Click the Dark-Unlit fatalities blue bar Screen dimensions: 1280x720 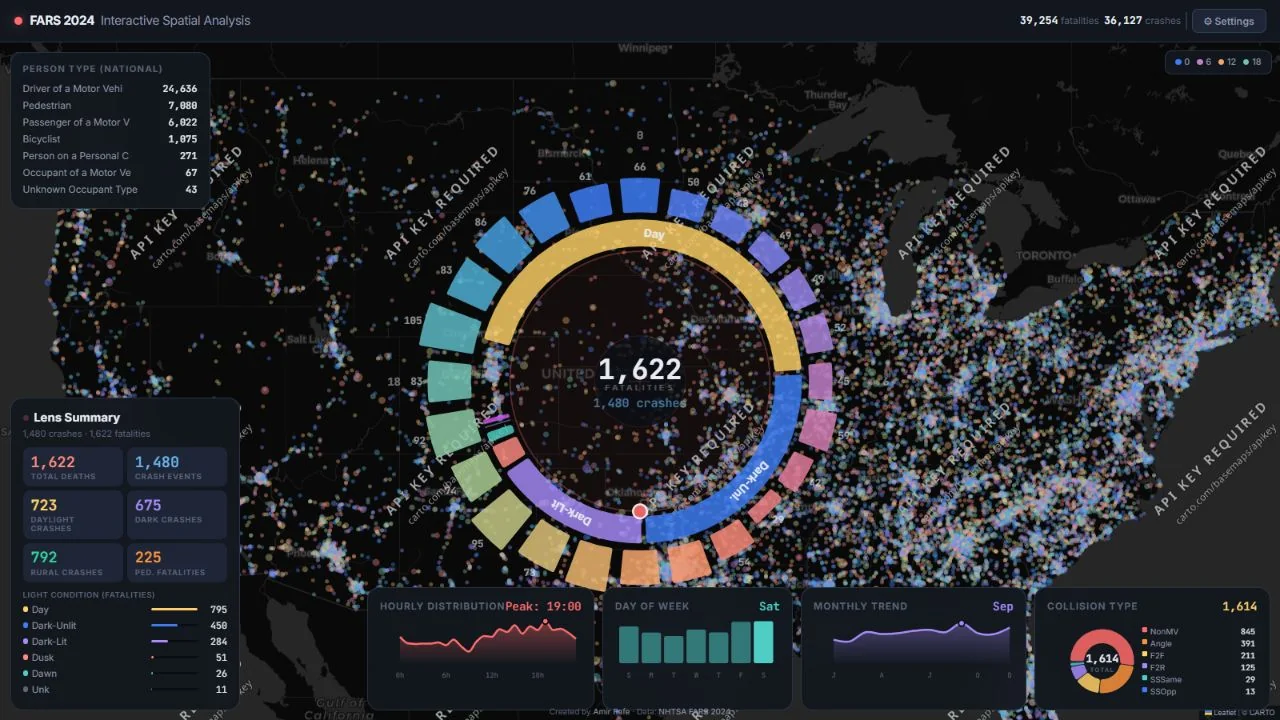[x=164, y=625]
